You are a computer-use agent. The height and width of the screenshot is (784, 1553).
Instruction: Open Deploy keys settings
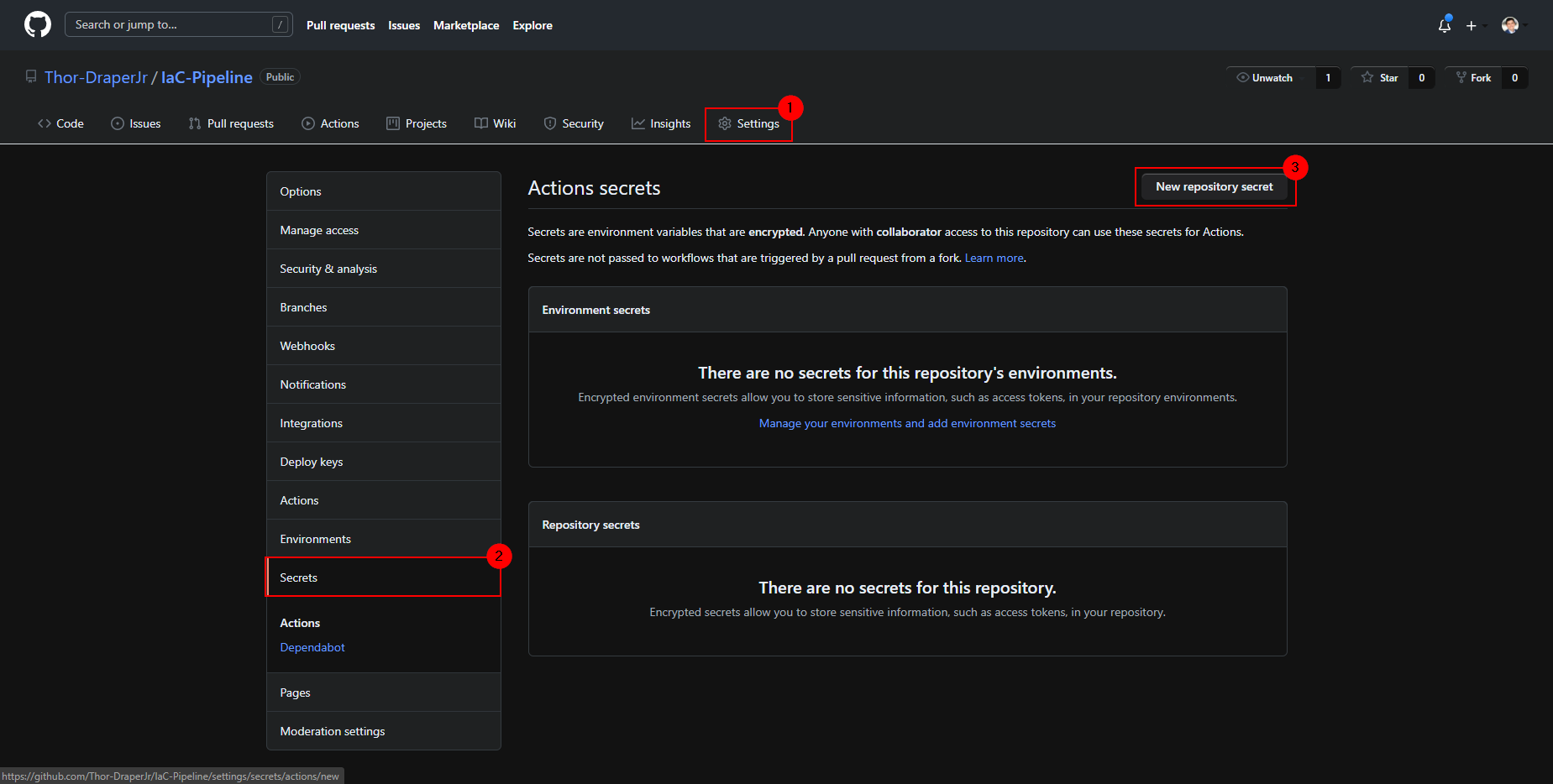point(384,462)
